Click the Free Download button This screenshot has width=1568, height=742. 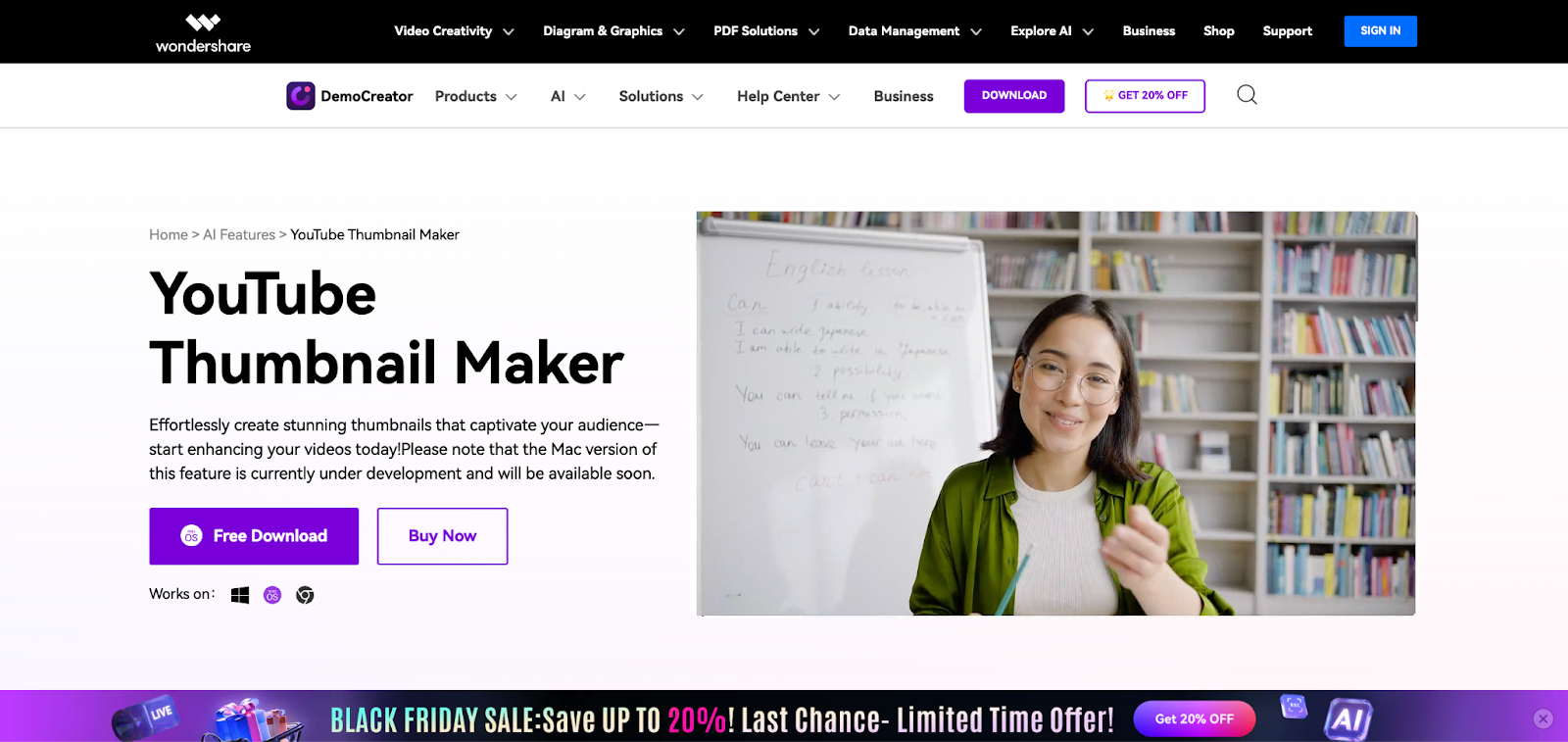point(254,536)
